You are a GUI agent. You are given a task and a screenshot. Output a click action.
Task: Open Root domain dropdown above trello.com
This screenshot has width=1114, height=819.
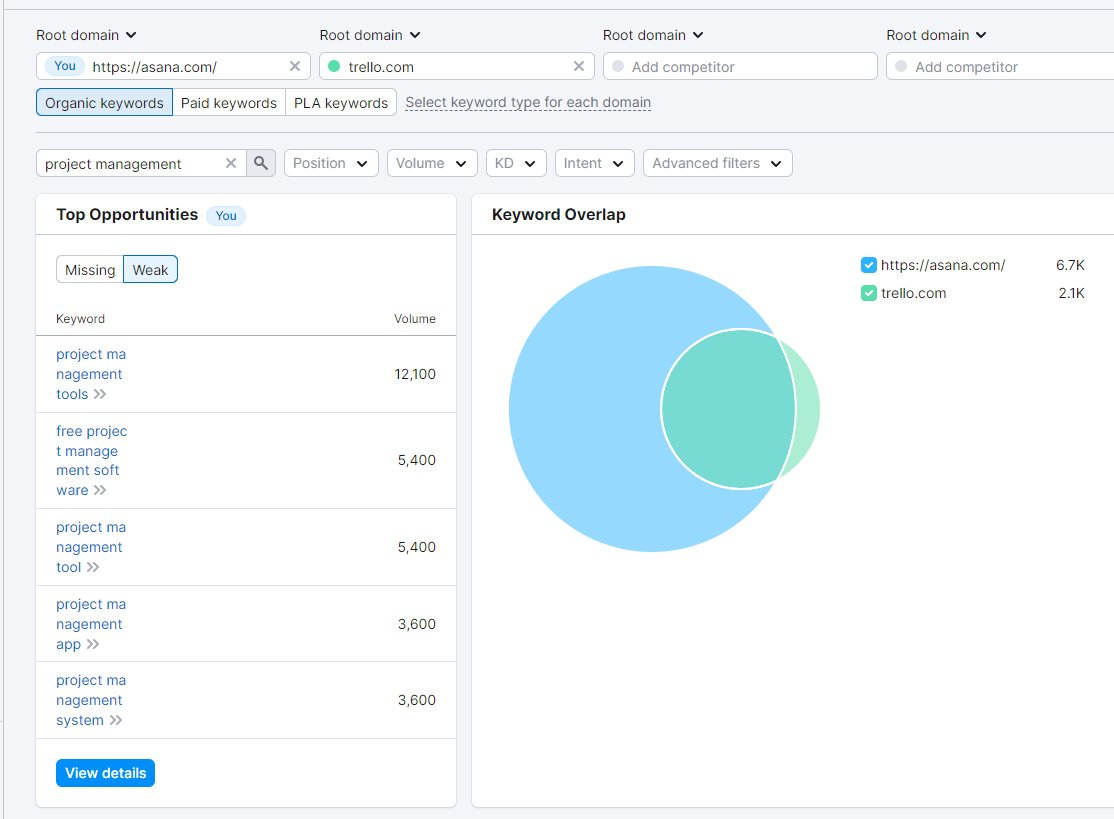click(369, 35)
